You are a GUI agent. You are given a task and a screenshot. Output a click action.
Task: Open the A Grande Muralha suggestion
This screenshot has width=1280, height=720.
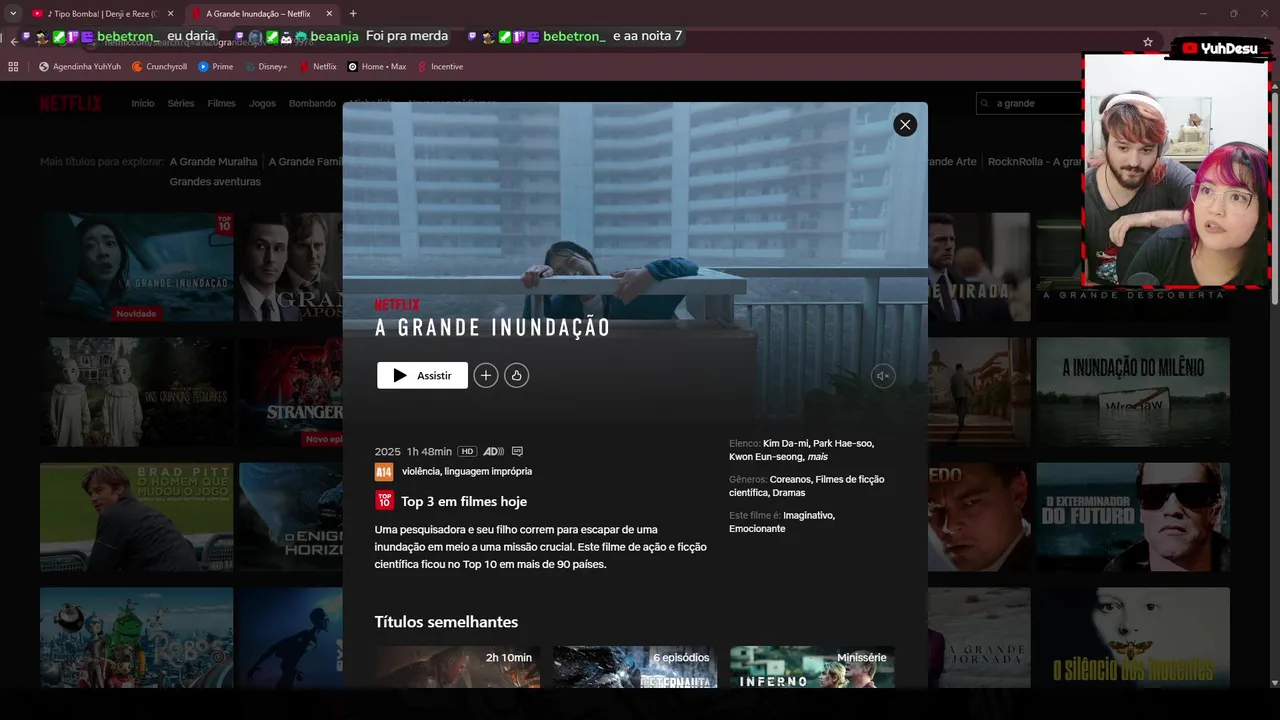coord(213,161)
